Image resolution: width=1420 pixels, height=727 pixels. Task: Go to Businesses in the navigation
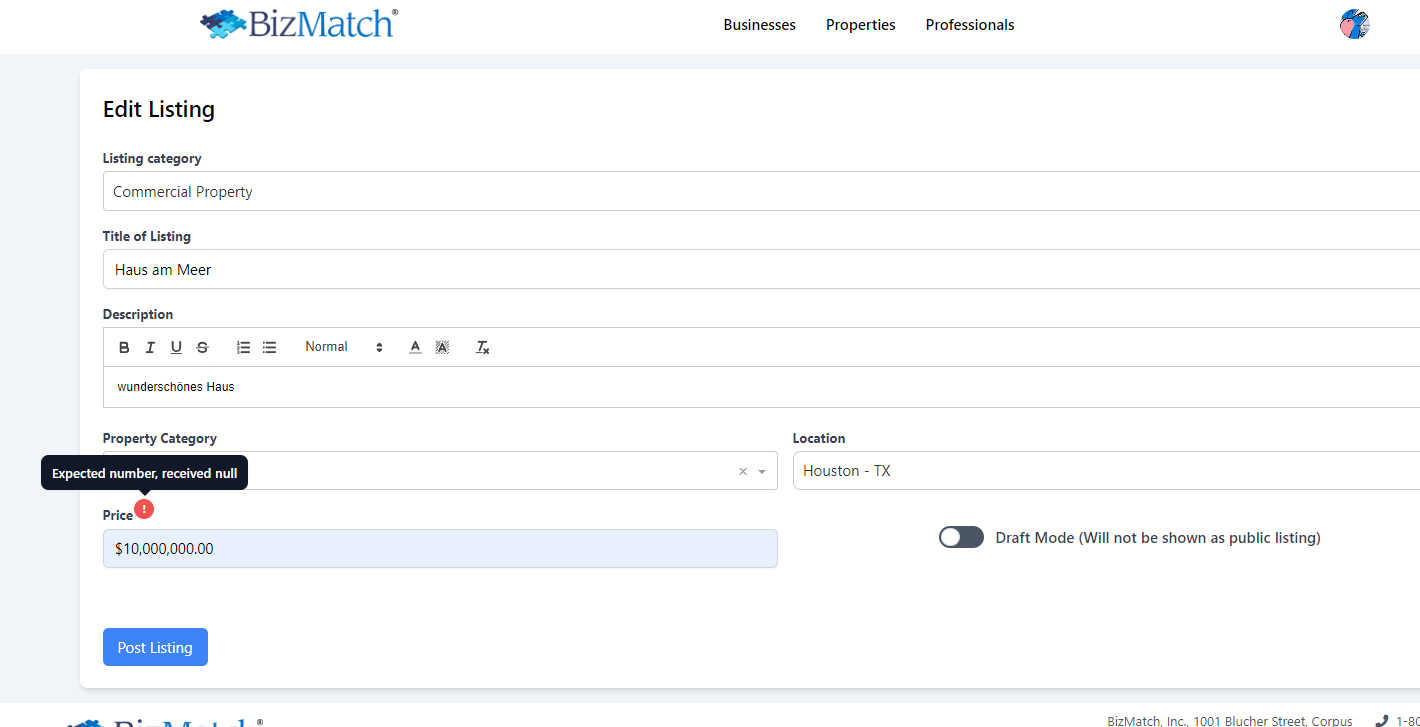759,25
